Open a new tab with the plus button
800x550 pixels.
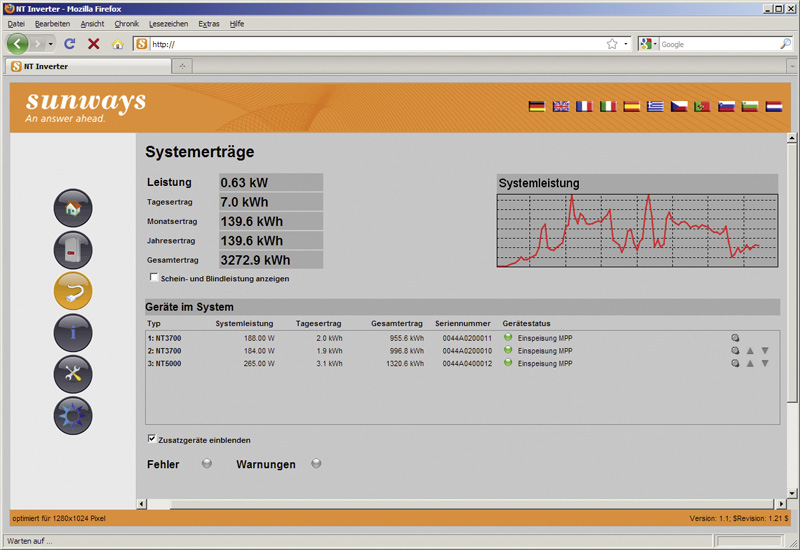(x=182, y=66)
